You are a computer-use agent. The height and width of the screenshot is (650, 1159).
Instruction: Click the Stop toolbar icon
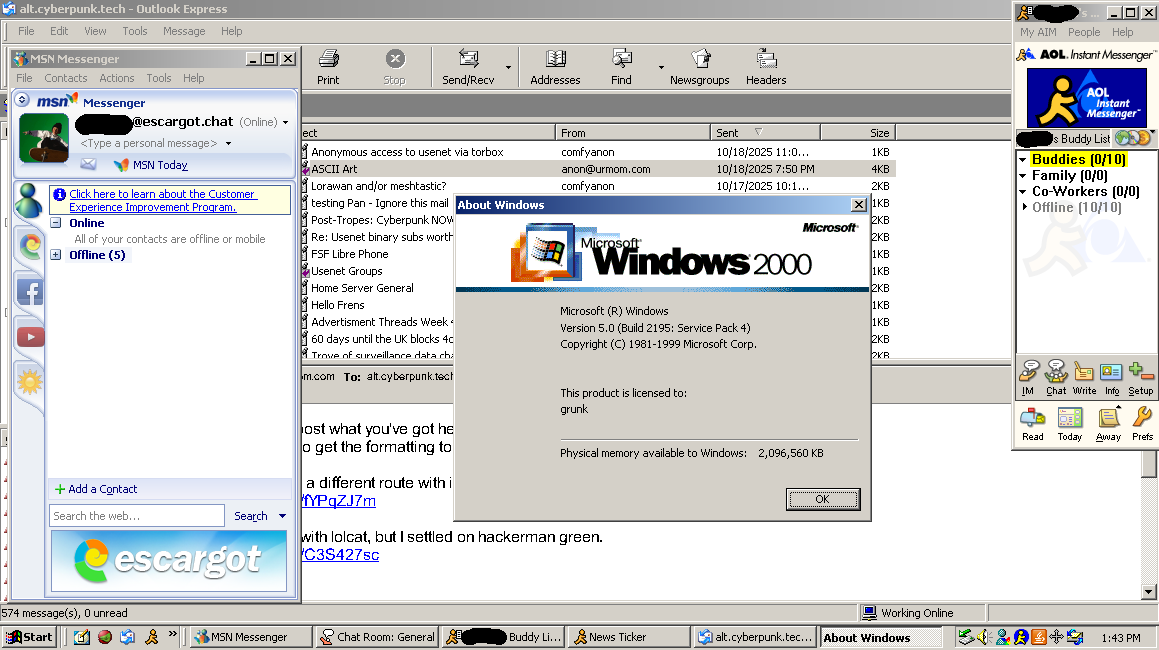395,59
